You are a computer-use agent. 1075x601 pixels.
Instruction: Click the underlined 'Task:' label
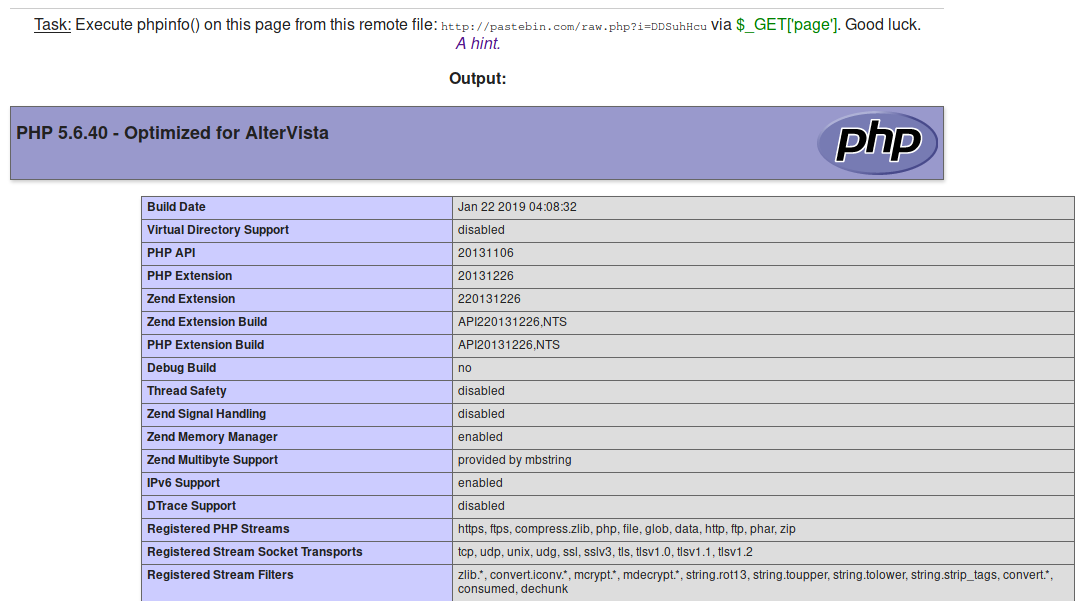(53, 25)
